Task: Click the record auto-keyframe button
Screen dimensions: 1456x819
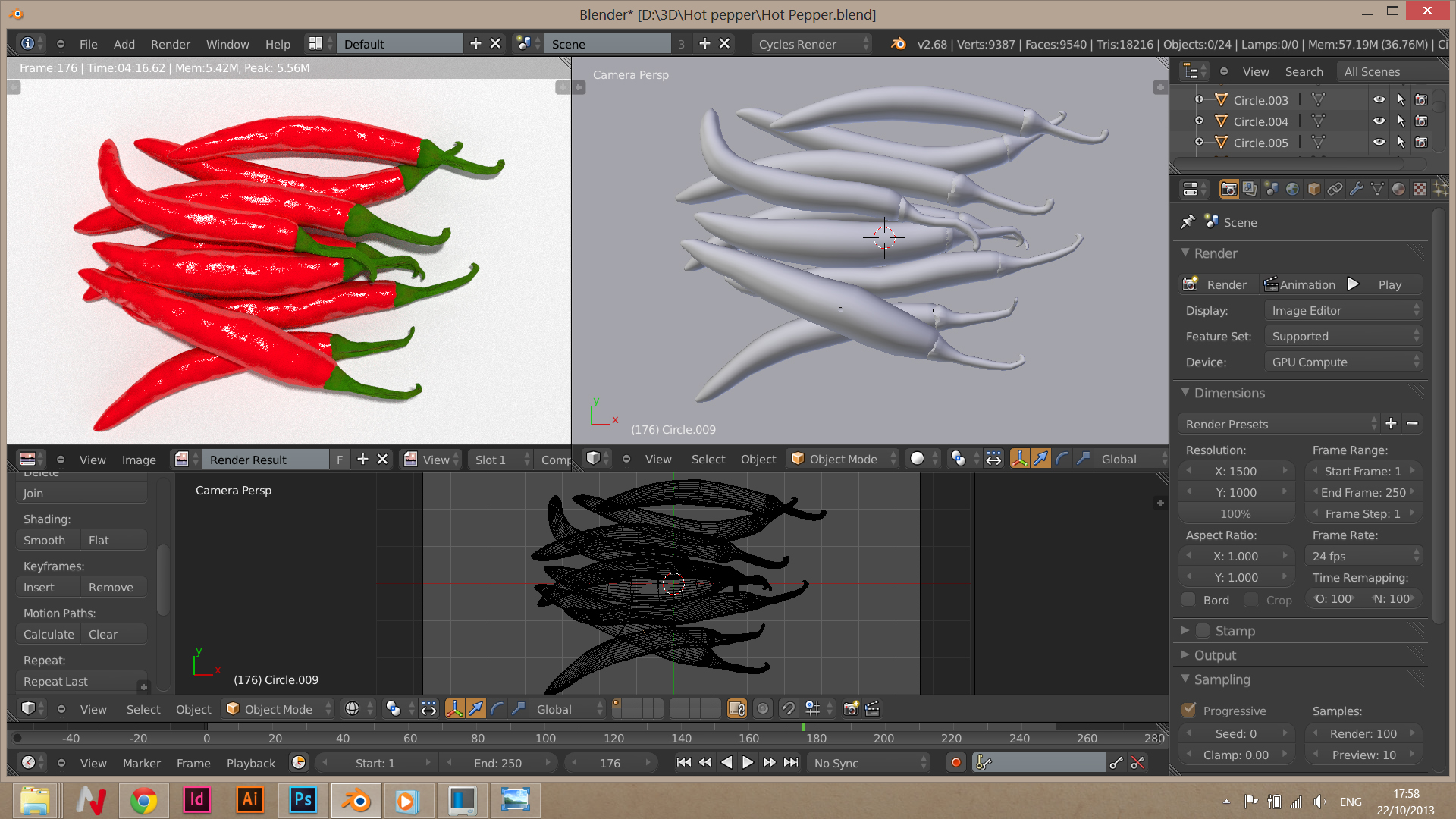Action: (x=955, y=763)
